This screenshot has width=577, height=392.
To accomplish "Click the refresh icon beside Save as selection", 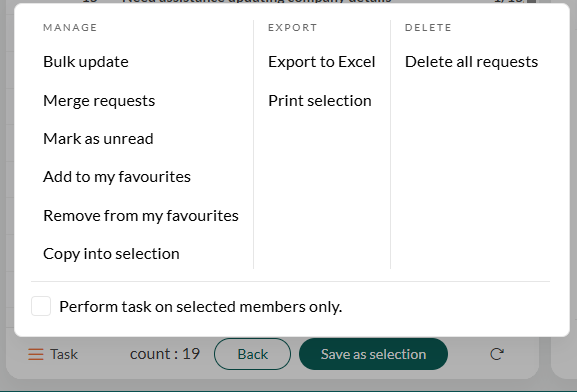I will pos(497,354).
